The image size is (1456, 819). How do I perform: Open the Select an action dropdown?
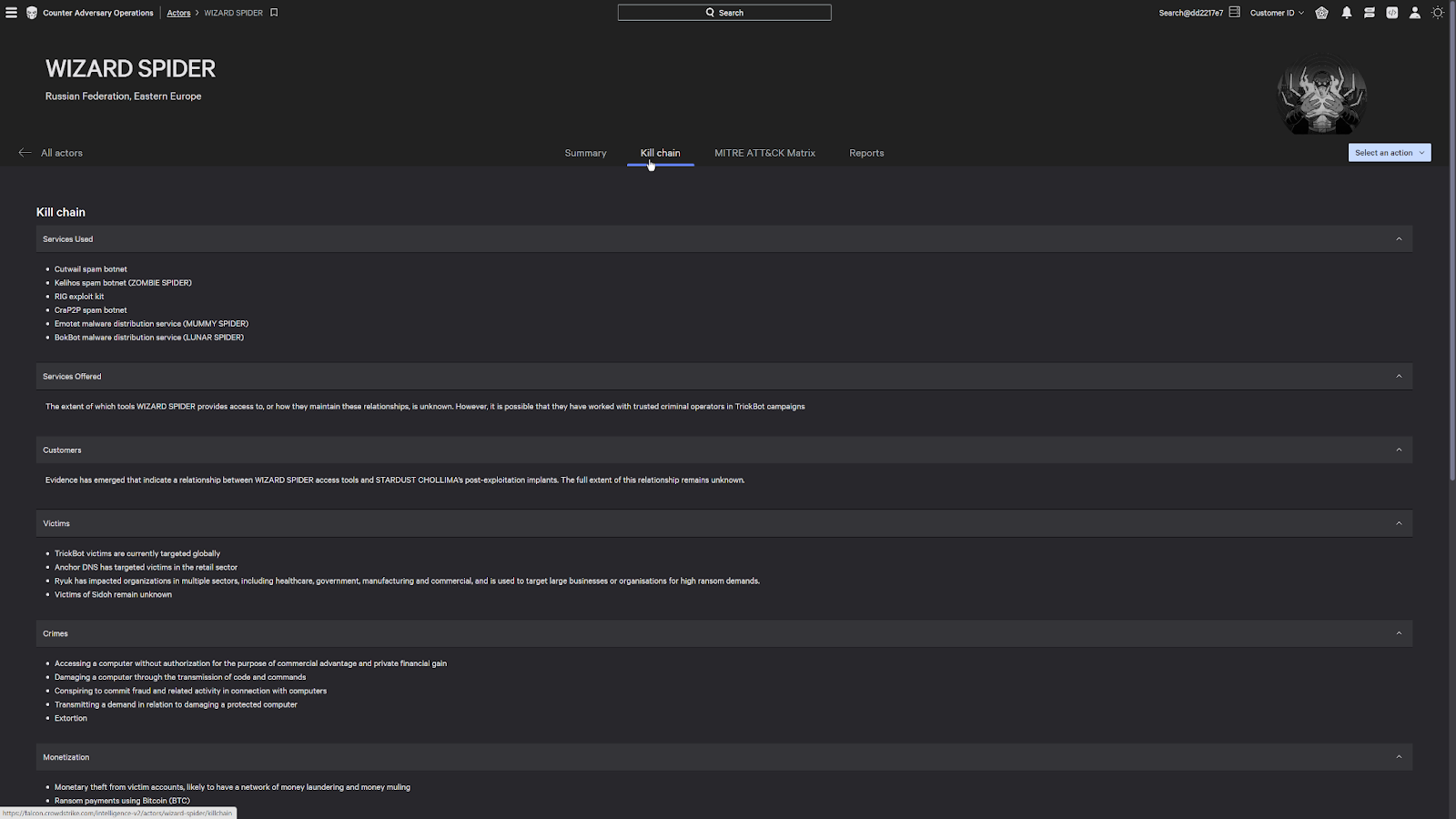(1390, 153)
